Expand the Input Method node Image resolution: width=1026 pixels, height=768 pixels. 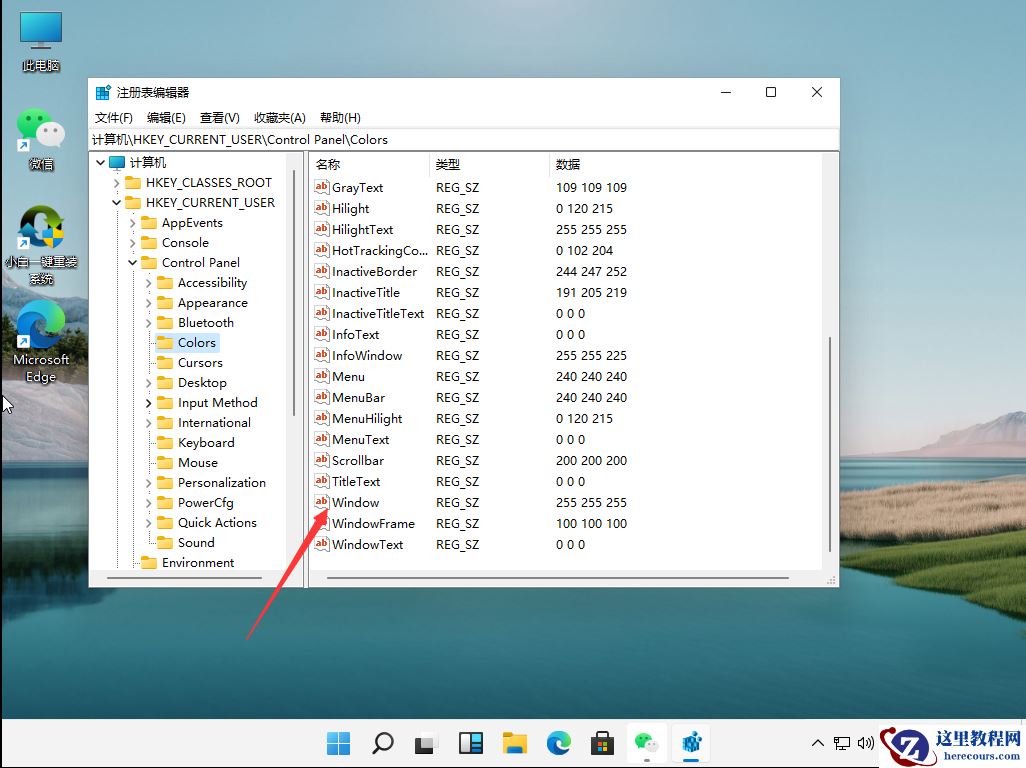tap(148, 402)
